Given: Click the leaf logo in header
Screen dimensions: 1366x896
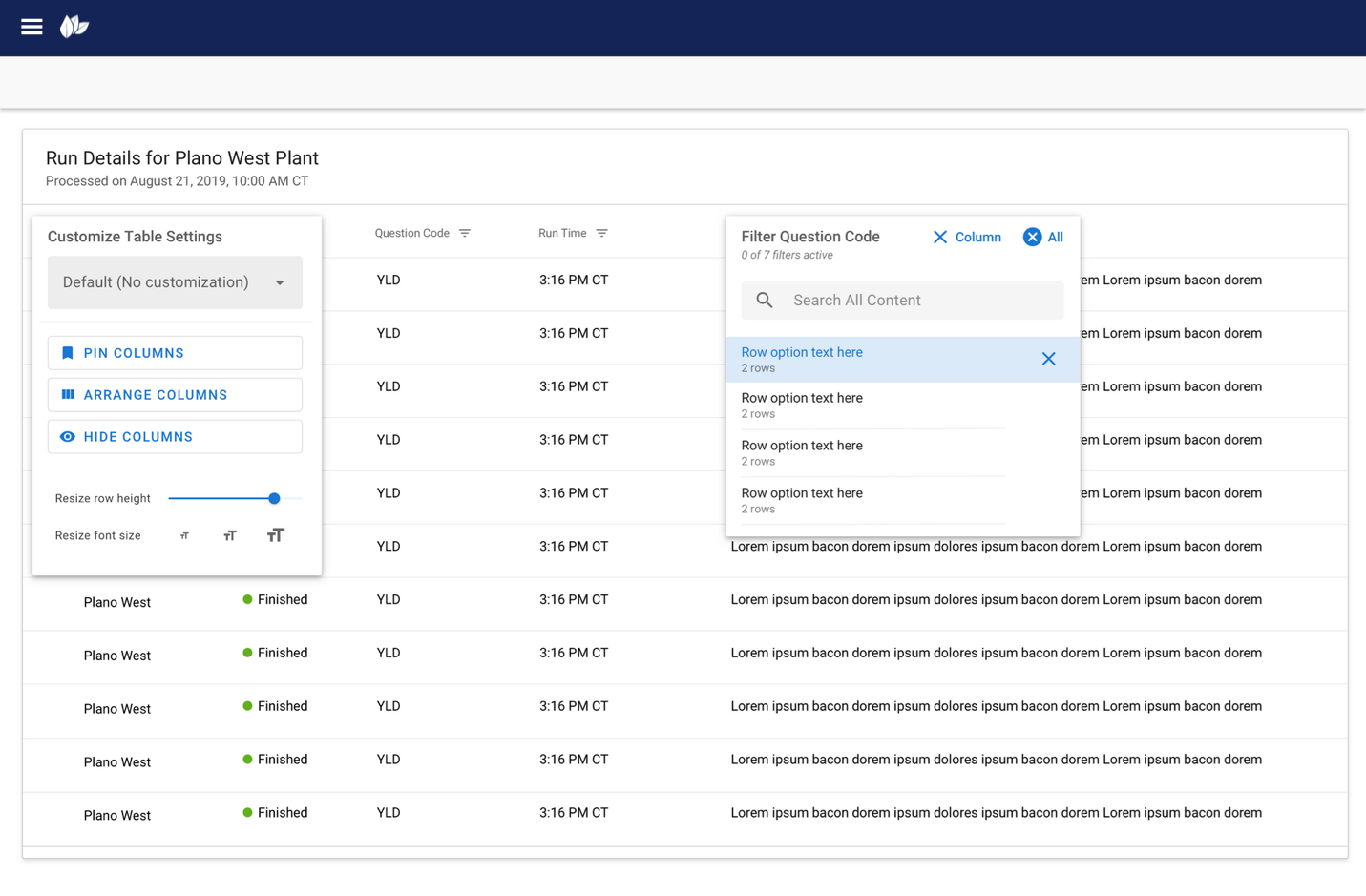Looking at the screenshot, I should coord(74,27).
